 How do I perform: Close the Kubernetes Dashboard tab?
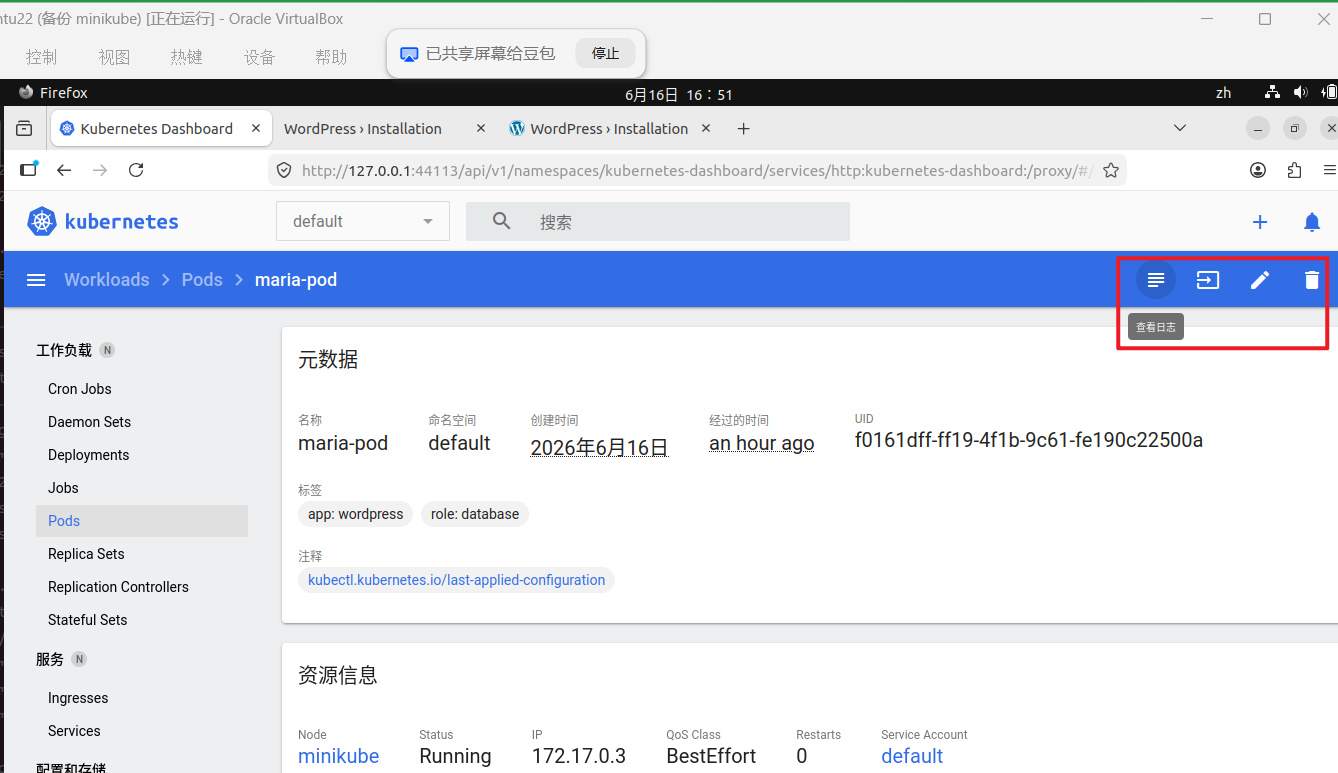[x=256, y=129]
